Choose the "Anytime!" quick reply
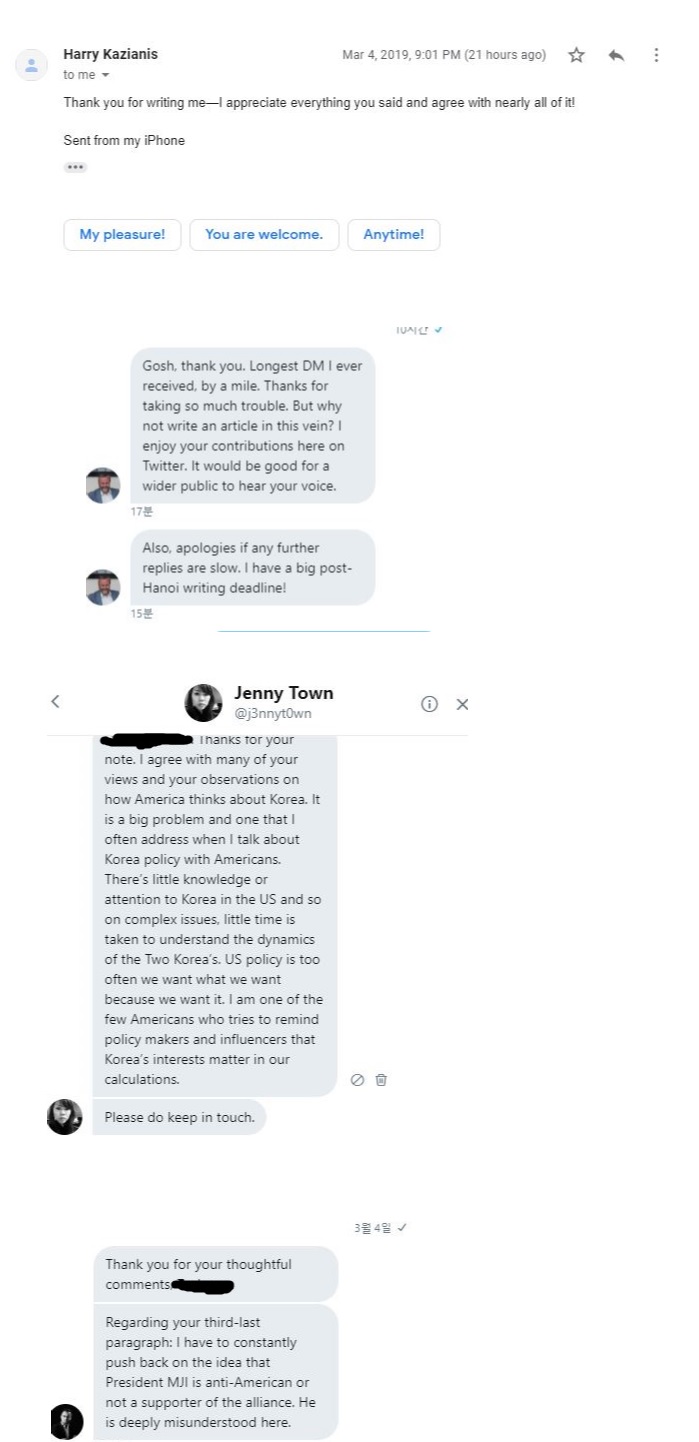699x1442 pixels. [393, 235]
